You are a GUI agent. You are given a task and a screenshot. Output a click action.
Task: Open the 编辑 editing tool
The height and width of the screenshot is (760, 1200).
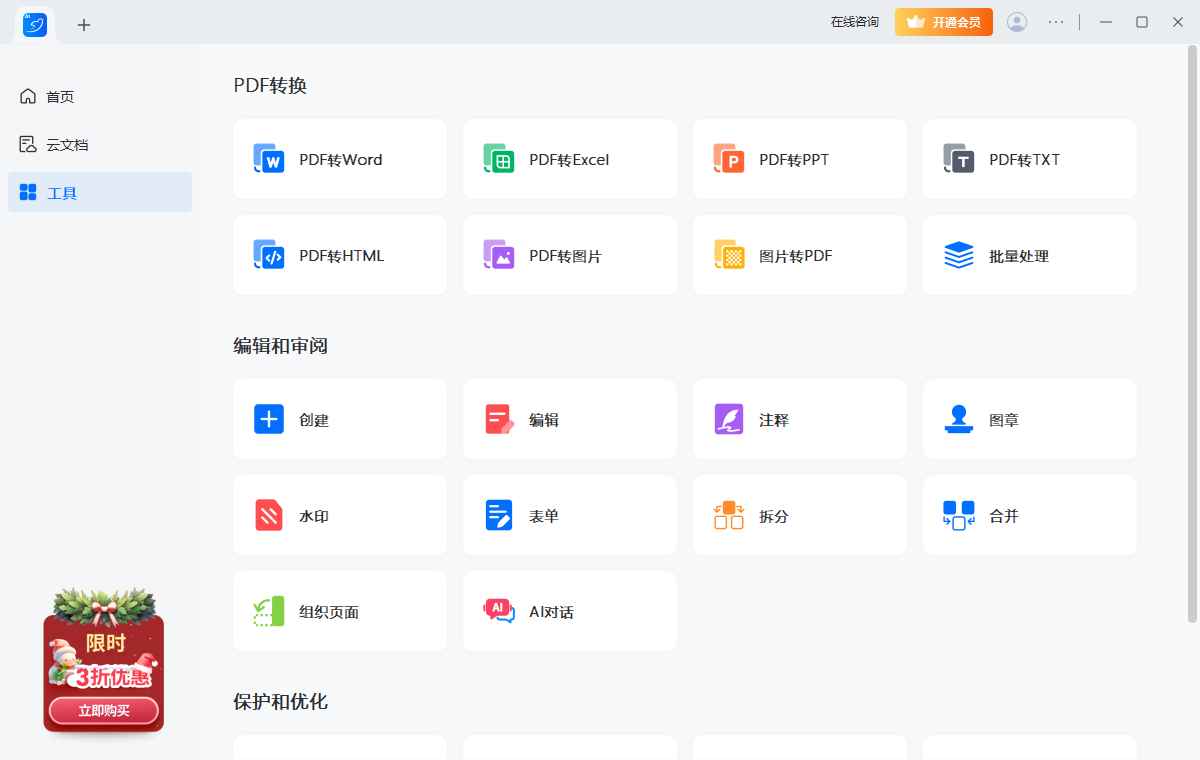(569, 419)
